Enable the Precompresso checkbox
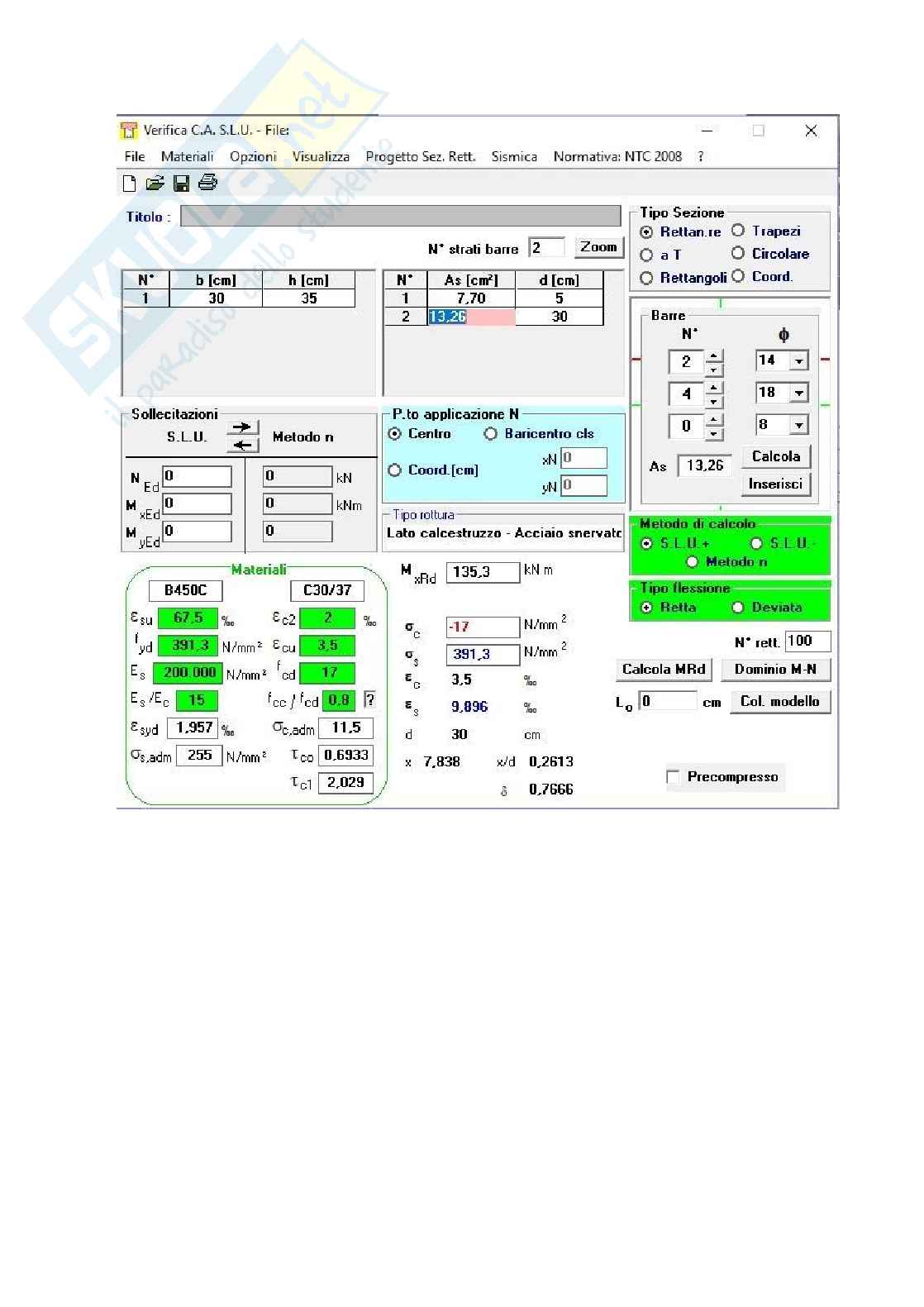 (673, 777)
